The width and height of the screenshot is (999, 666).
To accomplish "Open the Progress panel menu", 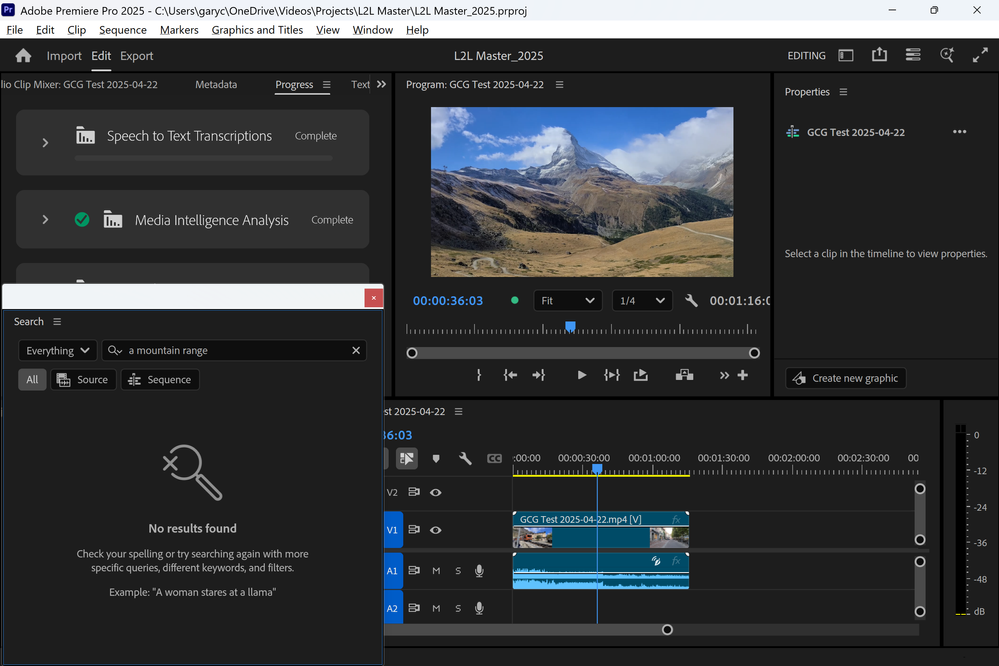I will coord(327,84).
